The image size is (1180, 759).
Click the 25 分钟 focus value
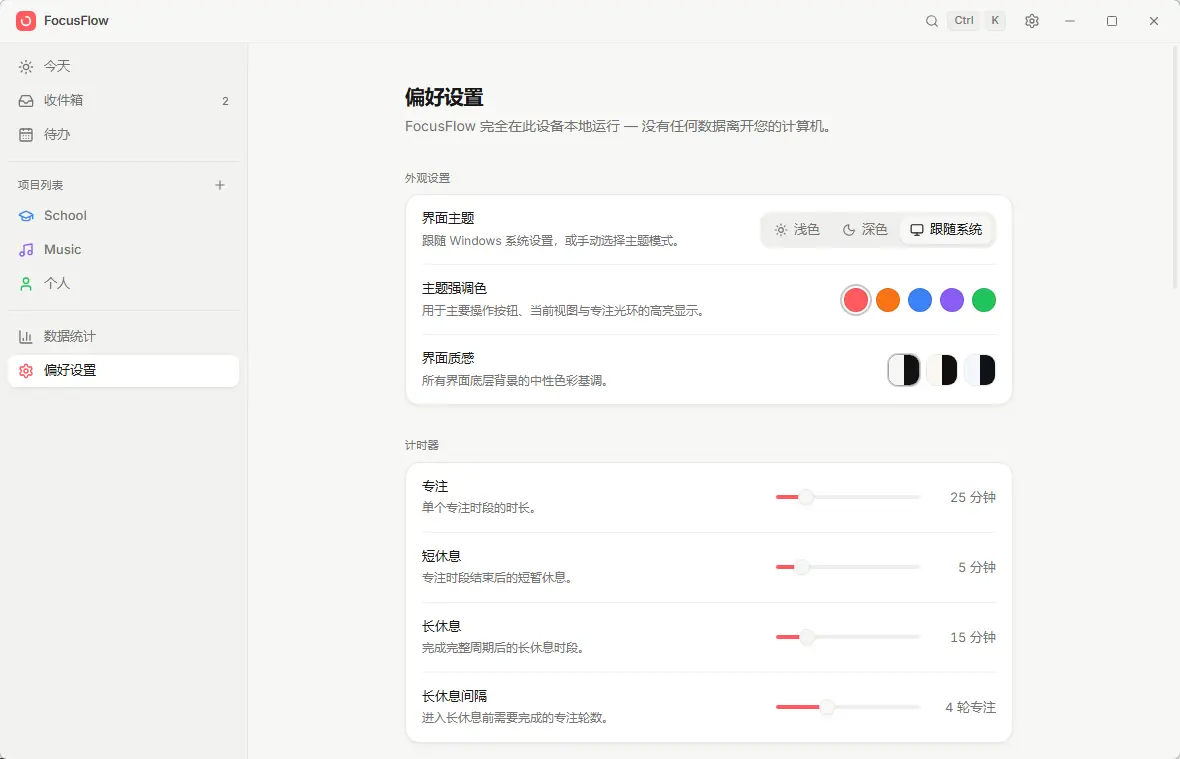pyautogui.click(x=972, y=497)
